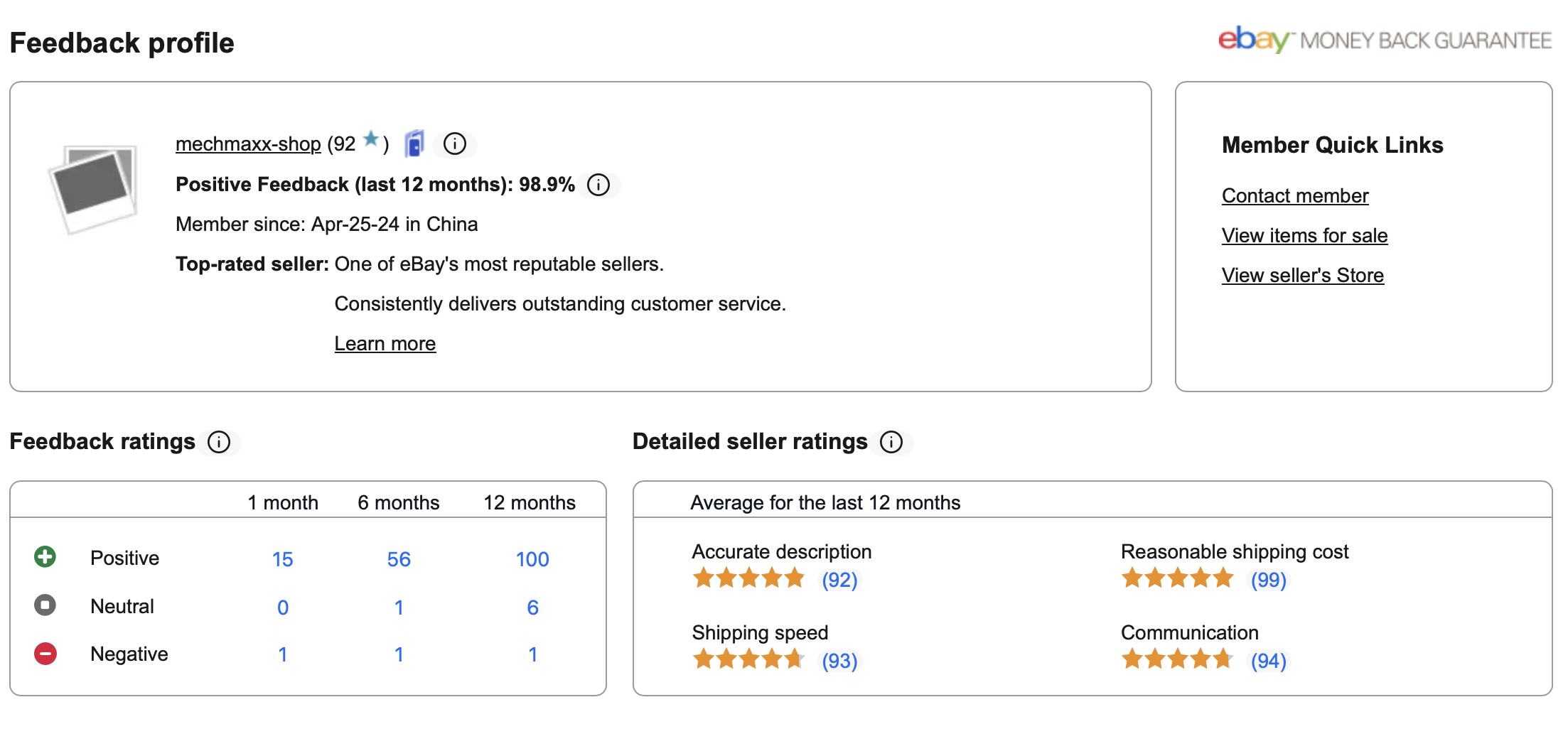Click the Accurate description star rating
Image resolution: width=1568 pixels, height=729 pixels.
click(x=748, y=578)
